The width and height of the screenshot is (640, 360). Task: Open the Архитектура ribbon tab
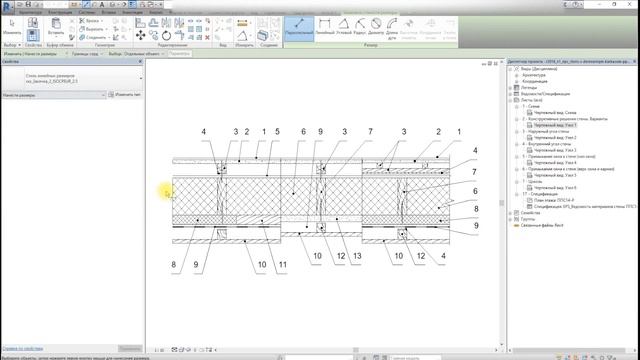30,12
